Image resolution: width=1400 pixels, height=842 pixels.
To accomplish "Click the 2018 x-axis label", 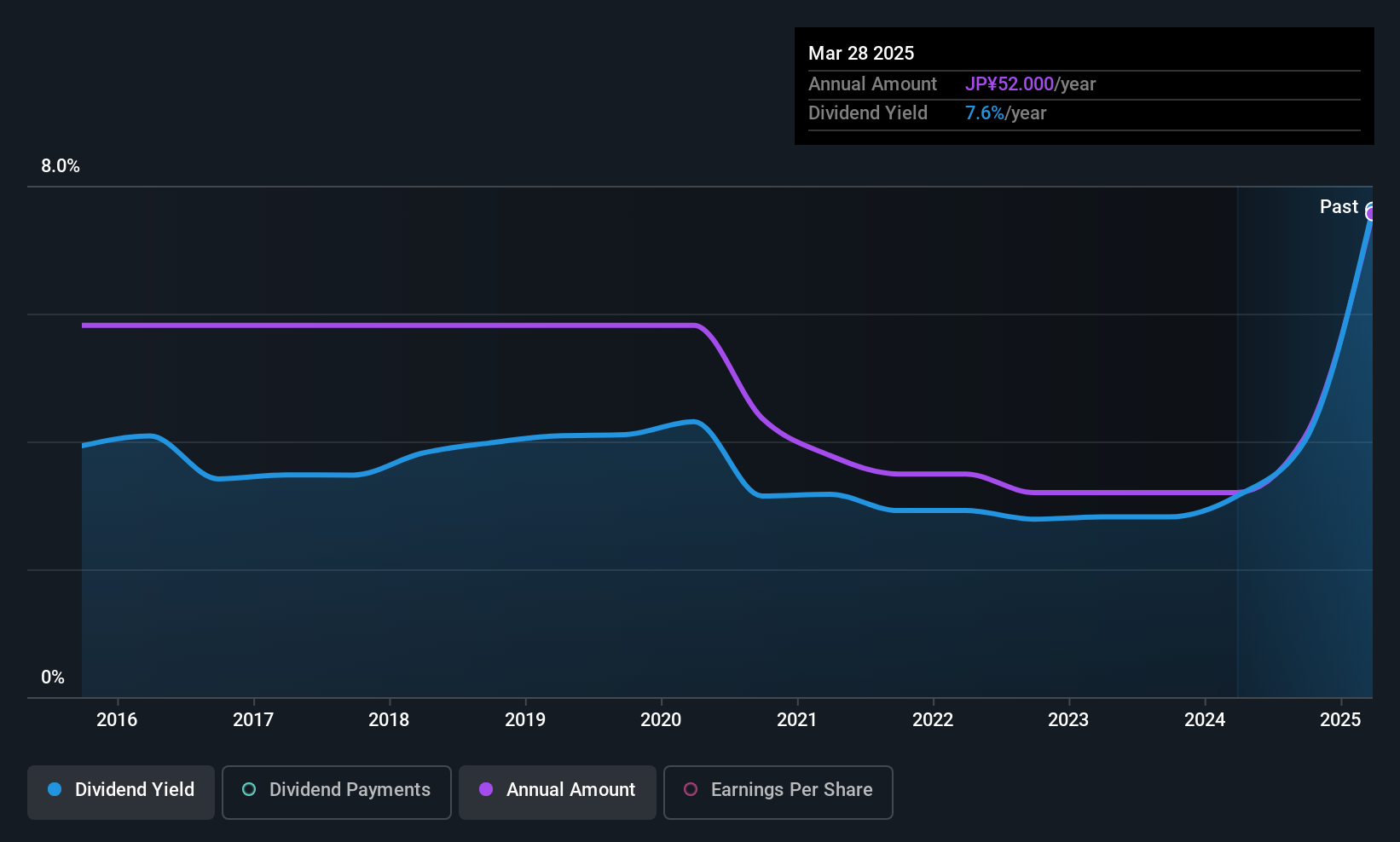I will point(389,720).
